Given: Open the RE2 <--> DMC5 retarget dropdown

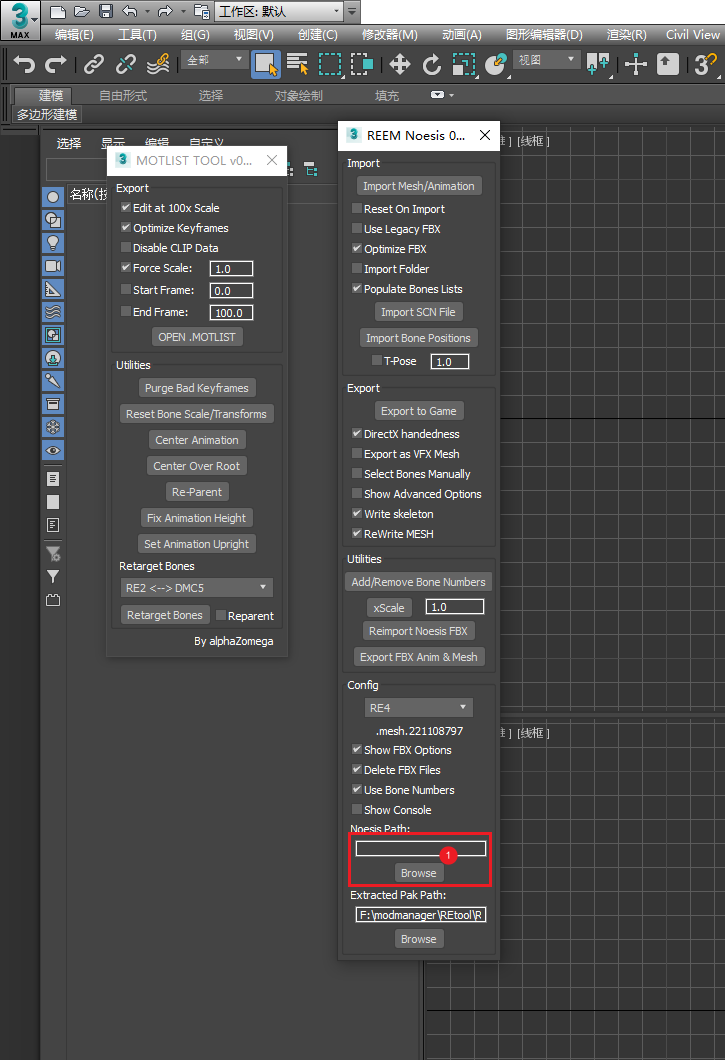Looking at the screenshot, I should (x=197, y=587).
